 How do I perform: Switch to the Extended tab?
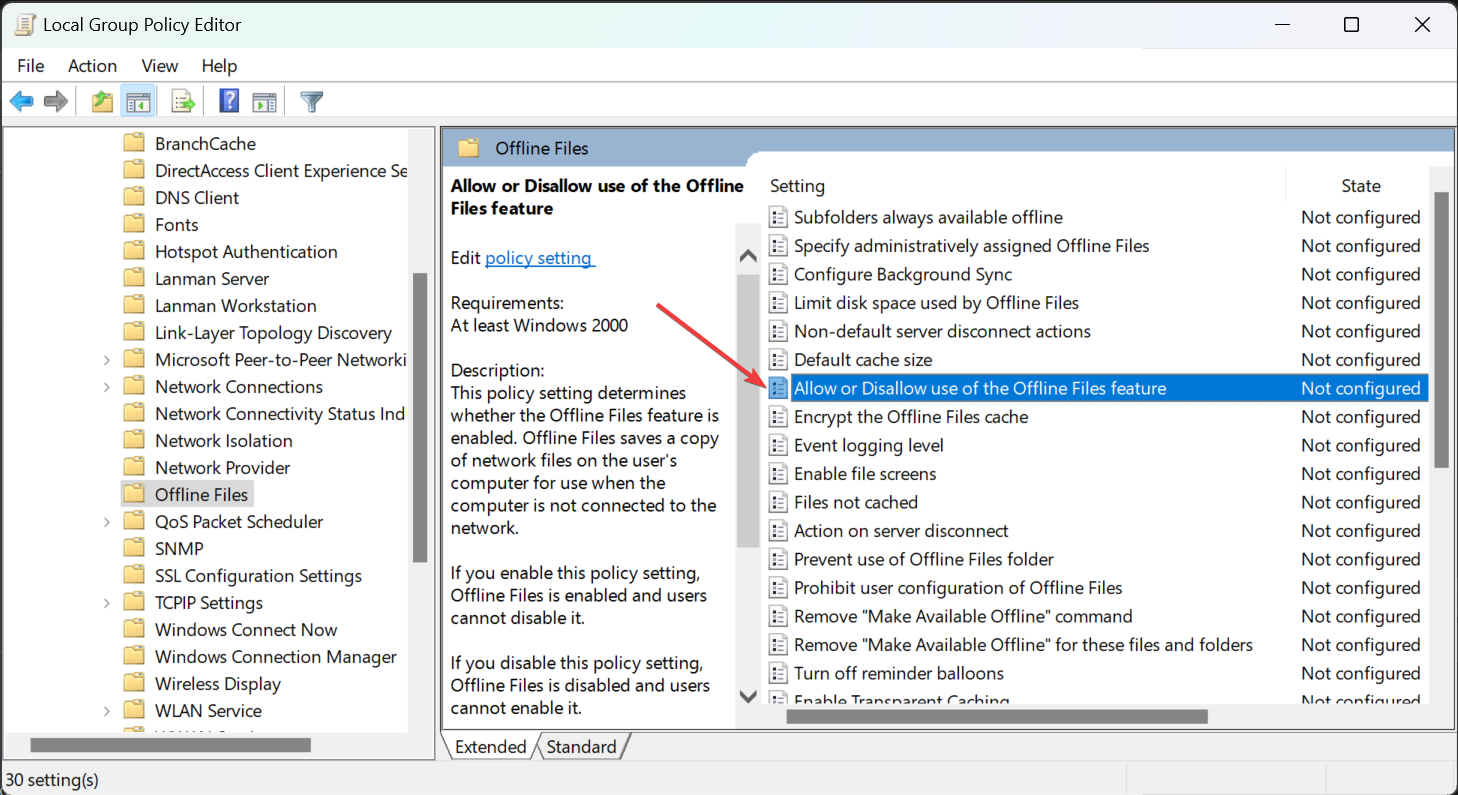[490, 746]
